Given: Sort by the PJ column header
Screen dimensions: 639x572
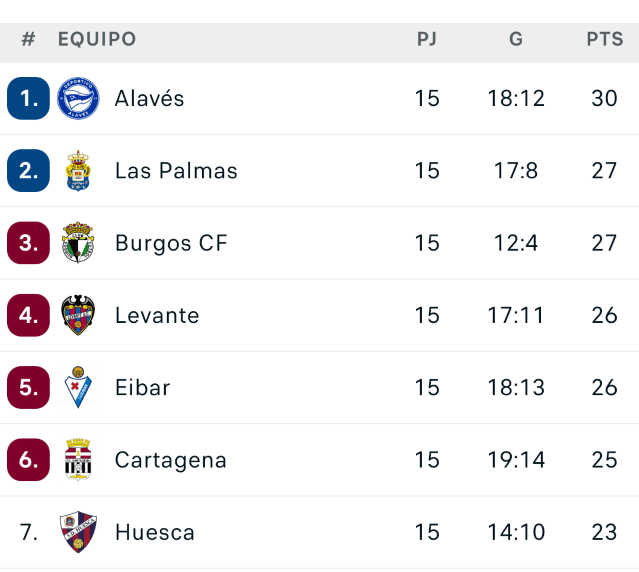Looking at the screenshot, I should (x=427, y=40).
